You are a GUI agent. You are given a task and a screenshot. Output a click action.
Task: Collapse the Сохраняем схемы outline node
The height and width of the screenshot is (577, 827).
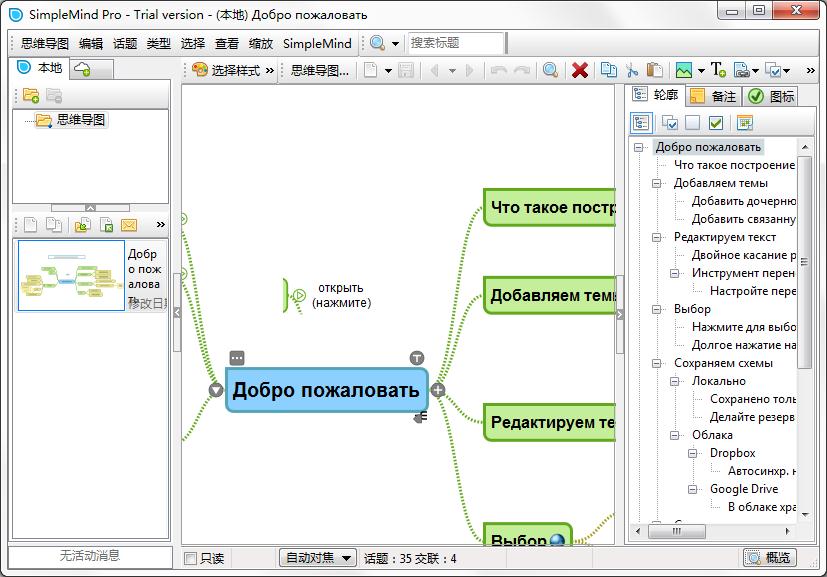(x=657, y=363)
